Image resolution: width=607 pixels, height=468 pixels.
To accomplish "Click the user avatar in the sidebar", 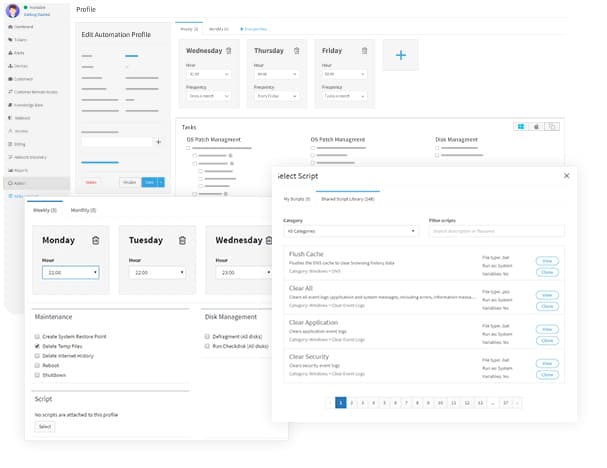I will tap(12, 10).
